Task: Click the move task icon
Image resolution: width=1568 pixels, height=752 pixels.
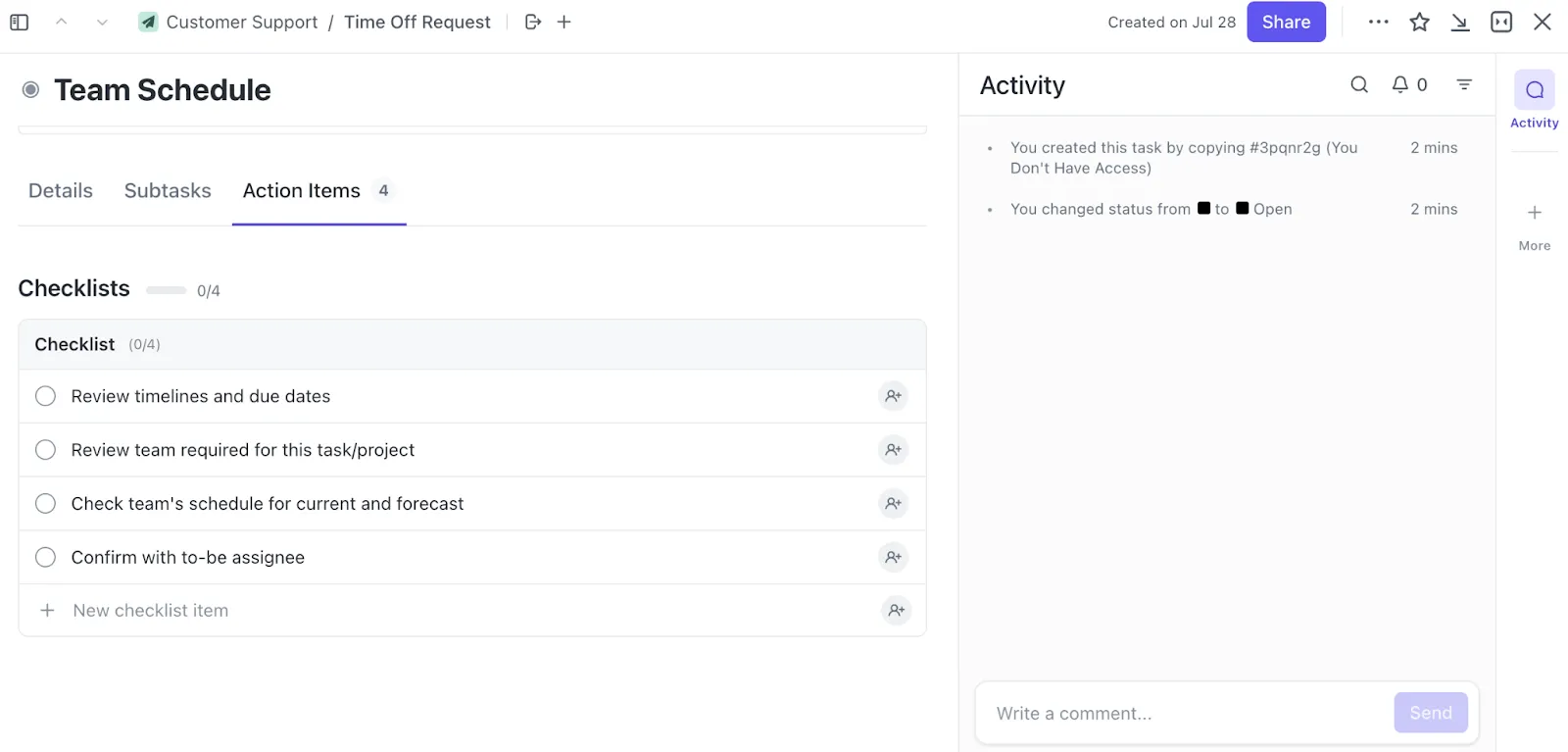Action: click(x=533, y=22)
